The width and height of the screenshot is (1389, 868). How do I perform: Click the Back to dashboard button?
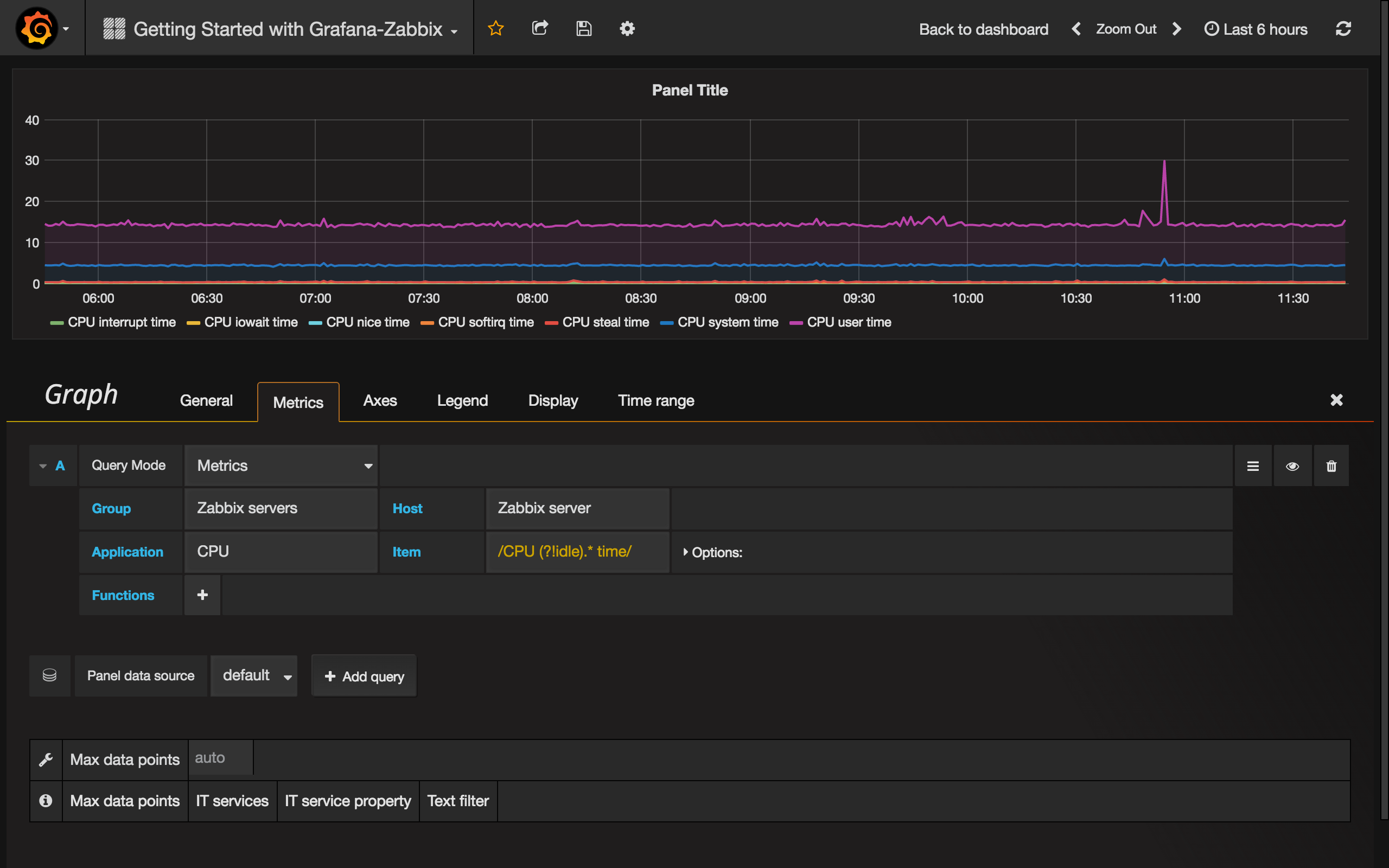point(984,28)
